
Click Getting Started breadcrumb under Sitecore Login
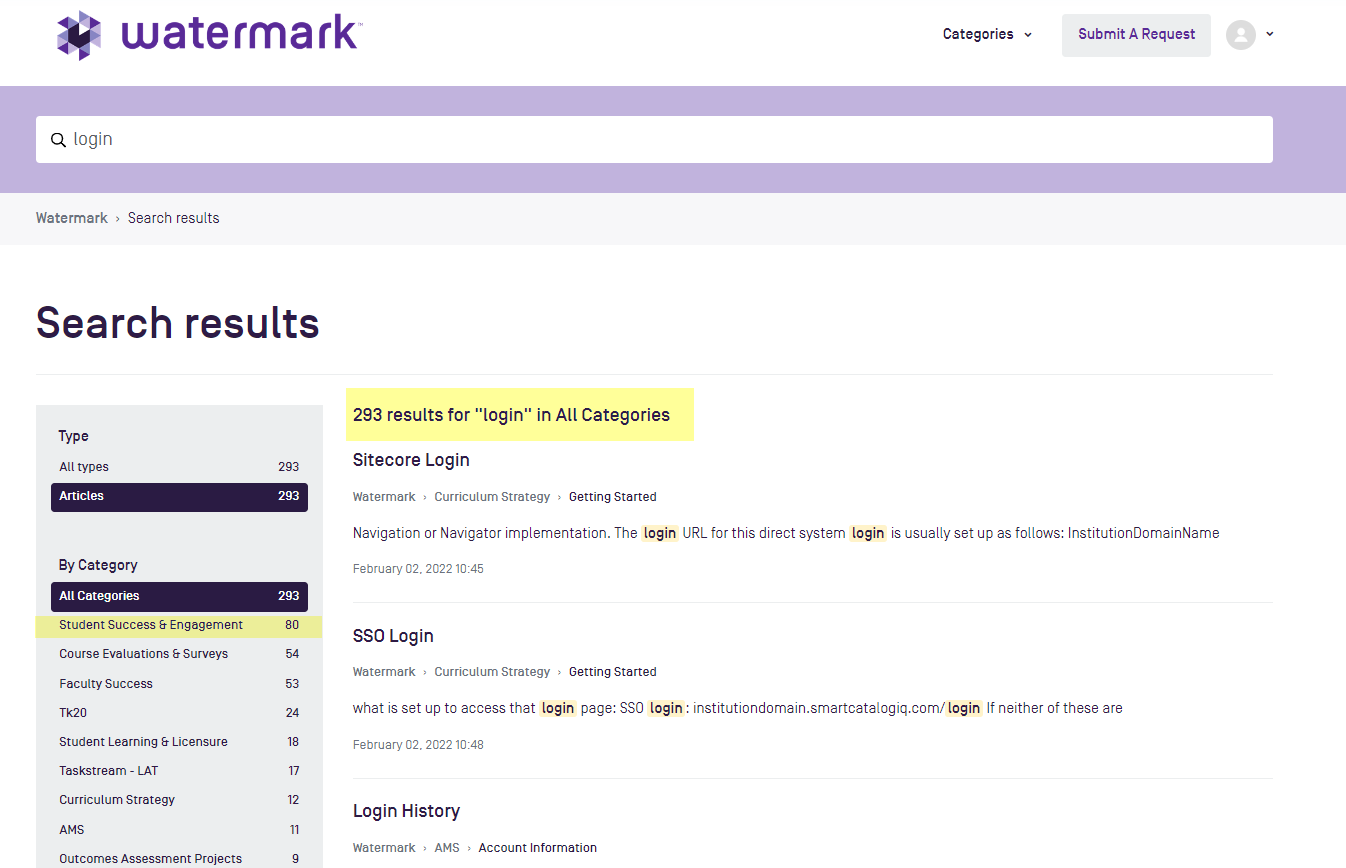pos(613,497)
